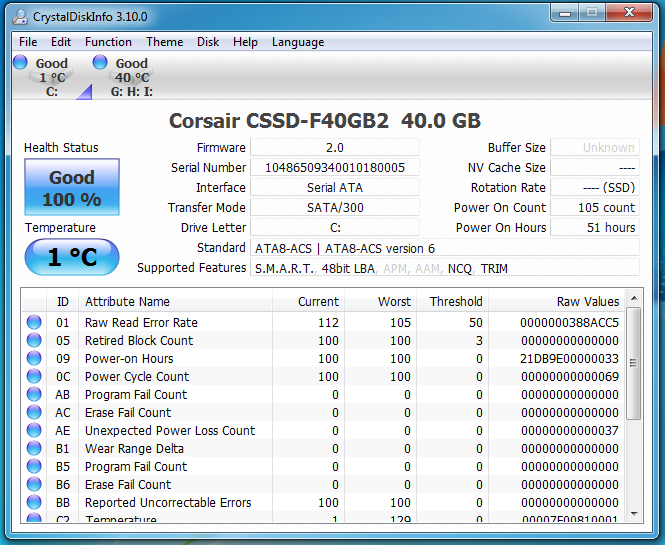Viewport: 665px width, 545px height.
Task: Select the G: H: I: drive status tab
Action: tap(131, 77)
